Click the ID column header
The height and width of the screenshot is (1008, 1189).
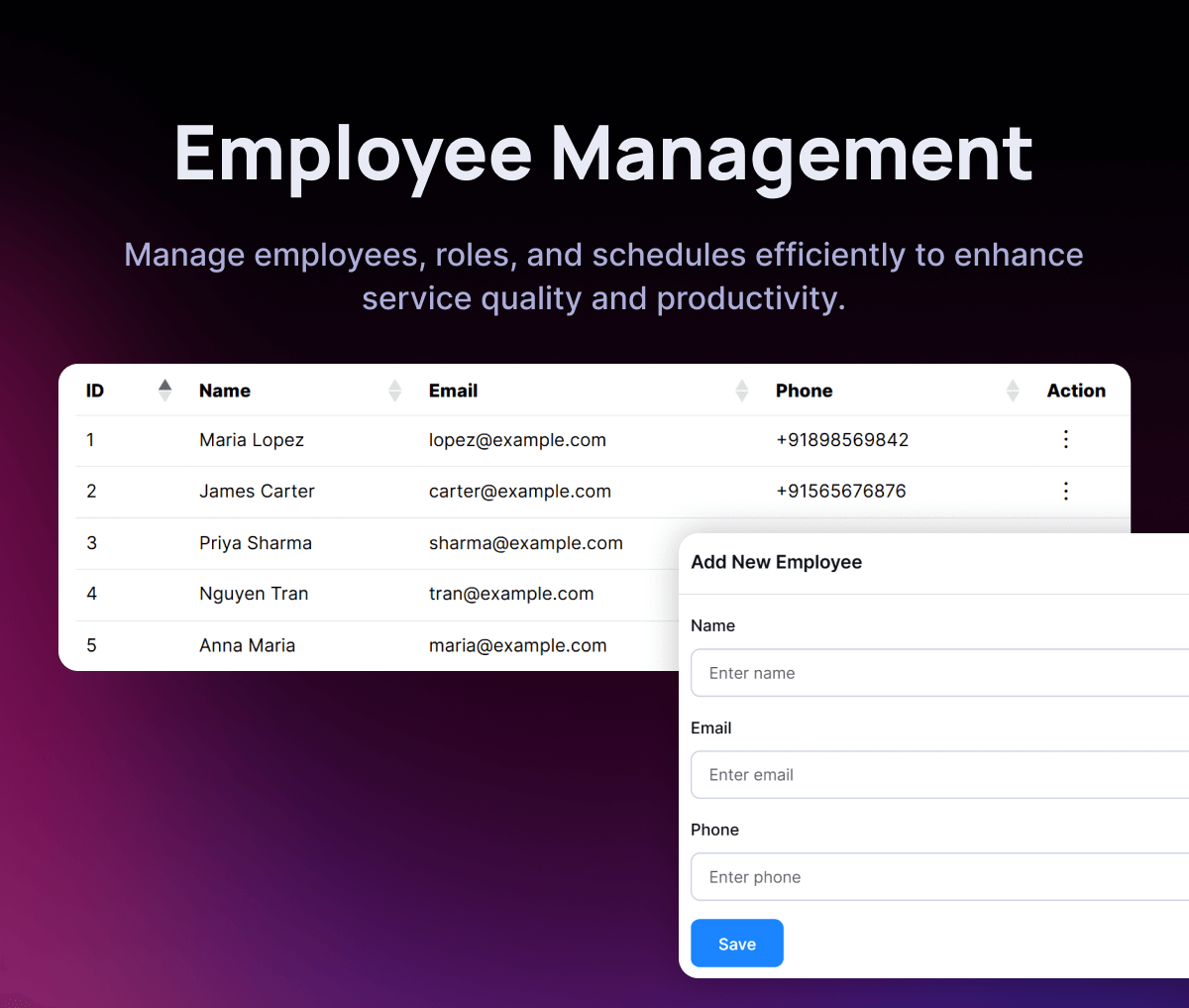95,391
